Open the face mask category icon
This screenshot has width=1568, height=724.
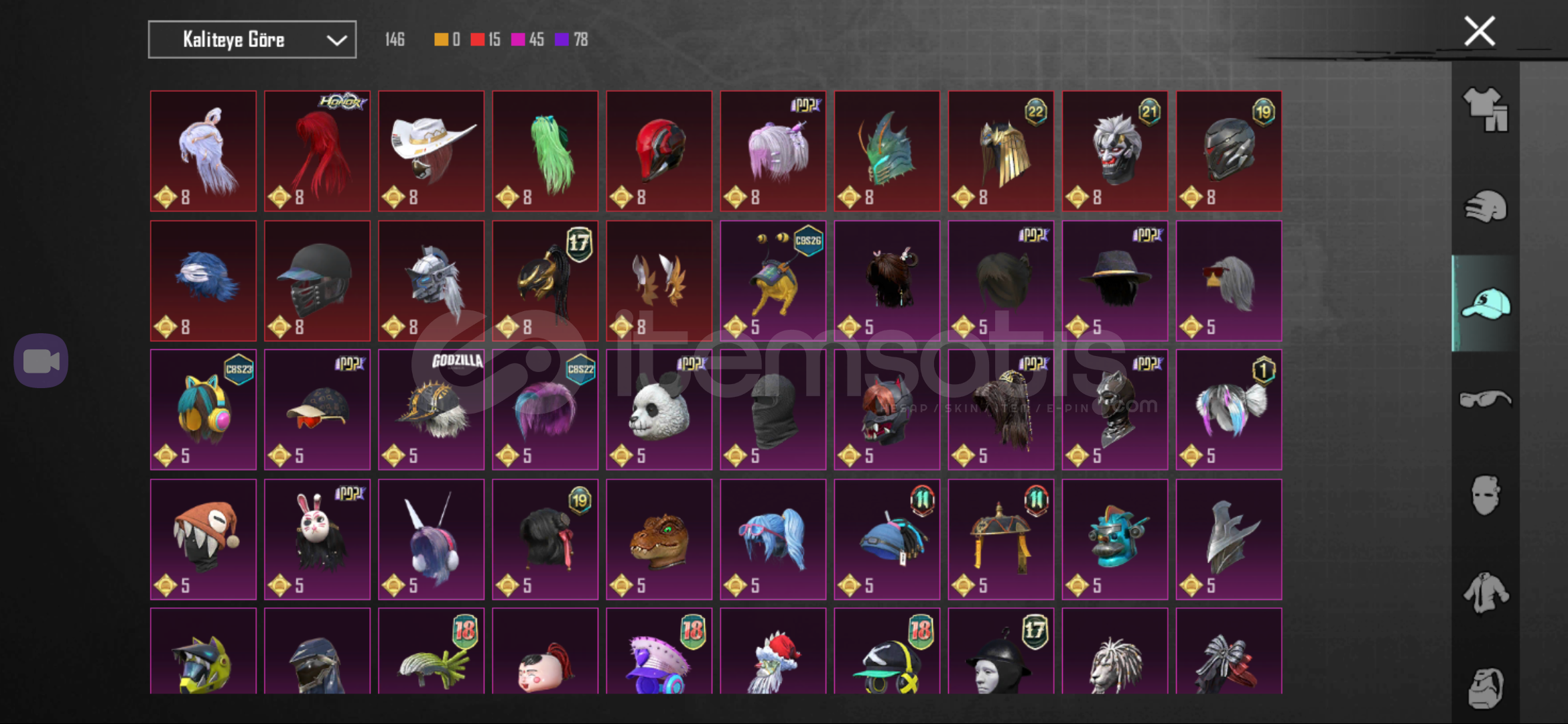pyautogui.click(x=1486, y=495)
